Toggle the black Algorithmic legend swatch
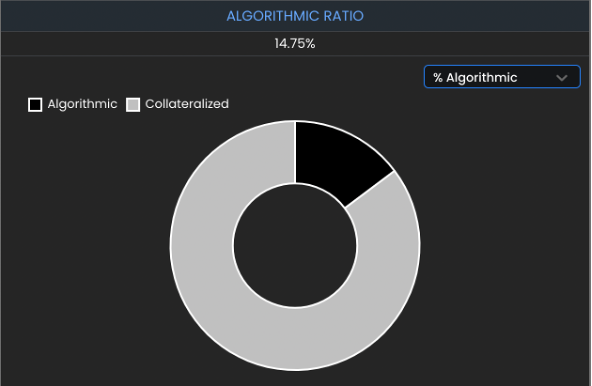Image resolution: width=592 pixels, height=386 pixels. click(x=35, y=105)
